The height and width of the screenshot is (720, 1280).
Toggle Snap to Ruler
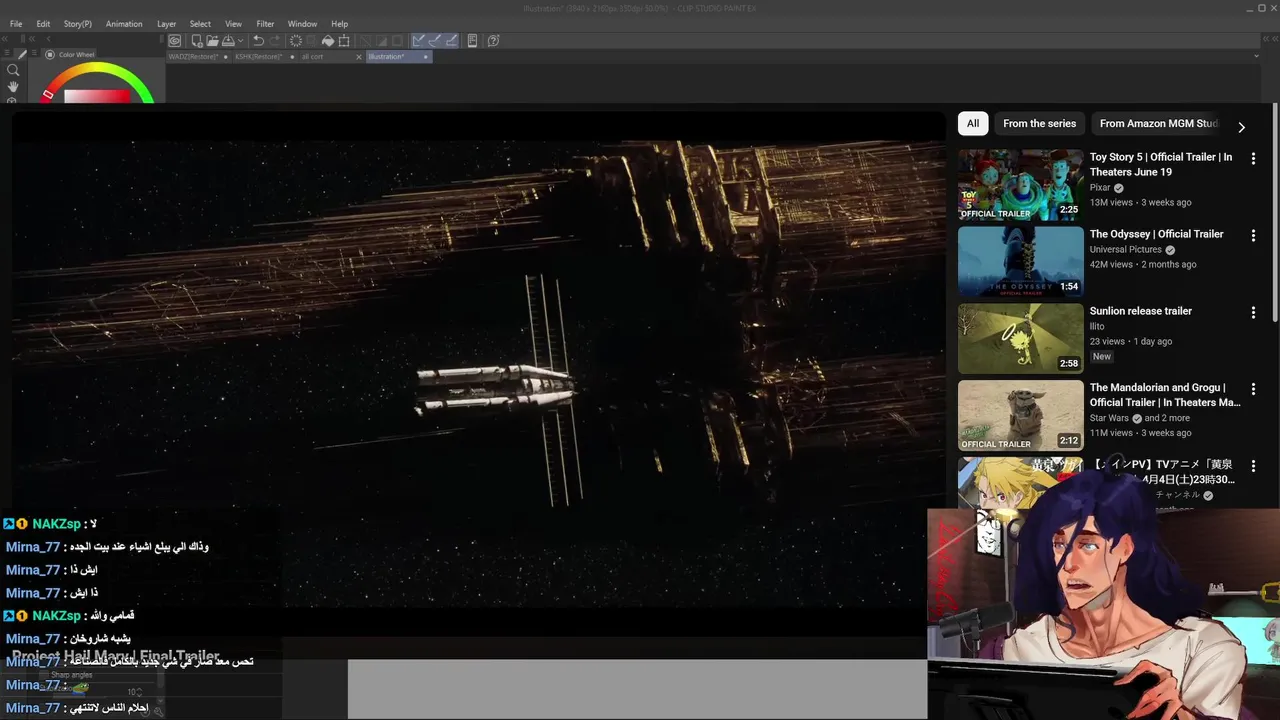[419, 41]
